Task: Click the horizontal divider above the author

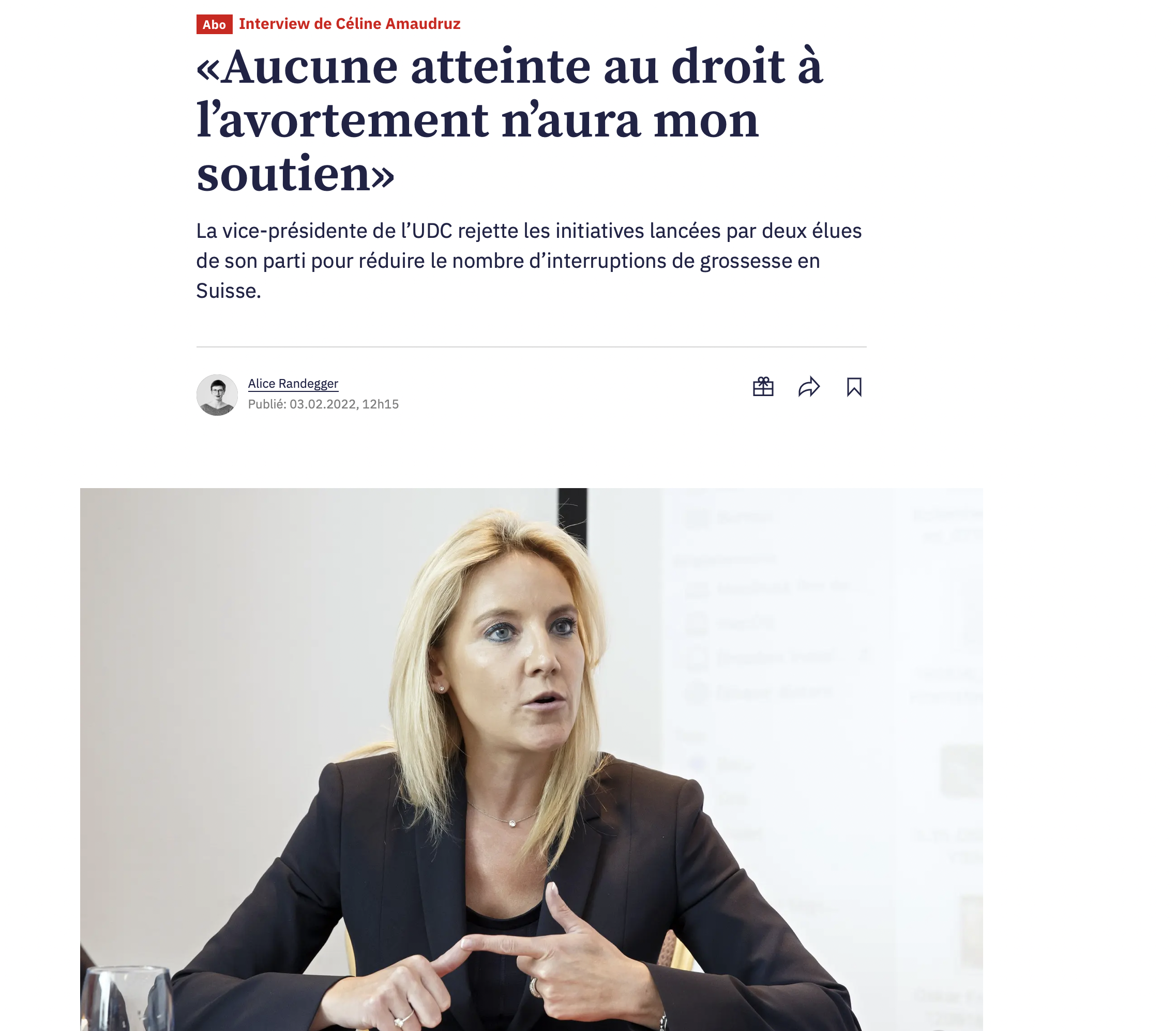Action: [x=531, y=347]
